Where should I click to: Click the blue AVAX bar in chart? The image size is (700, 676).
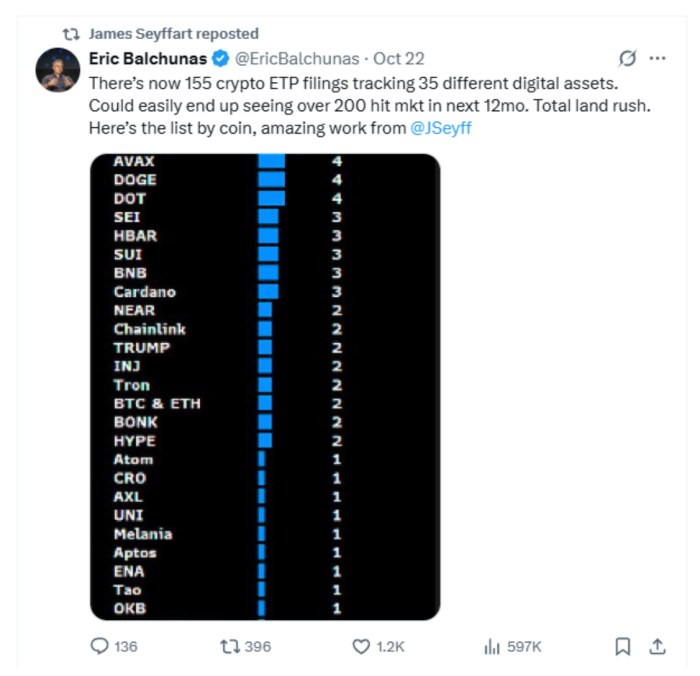click(x=271, y=161)
